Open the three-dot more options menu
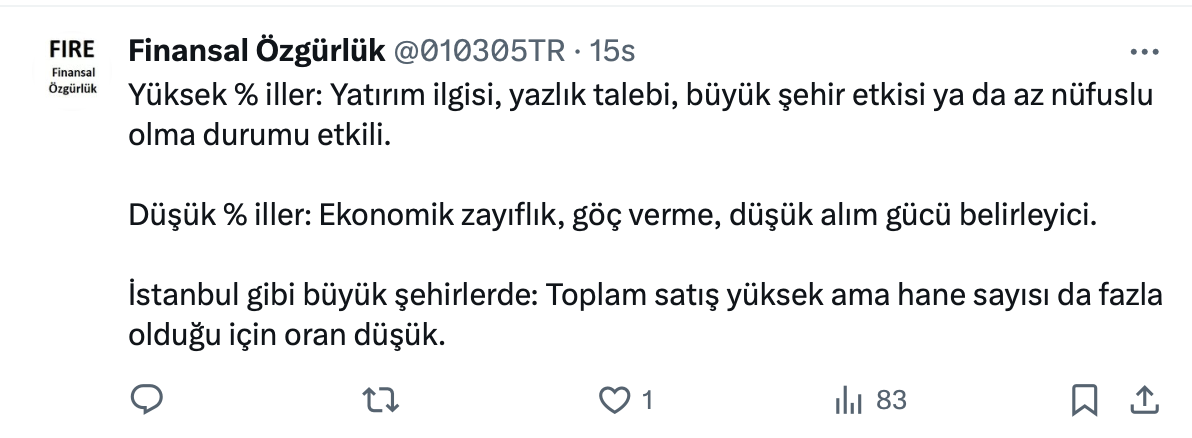 click(1144, 51)
